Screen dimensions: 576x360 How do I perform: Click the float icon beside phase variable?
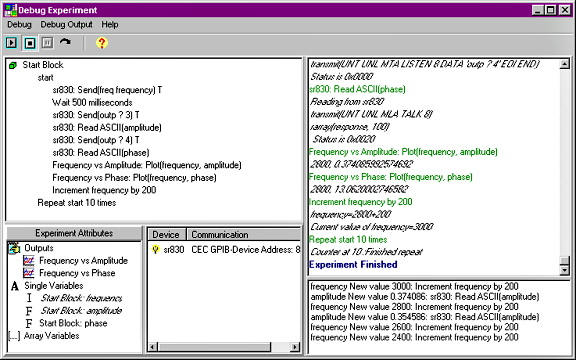29,323
